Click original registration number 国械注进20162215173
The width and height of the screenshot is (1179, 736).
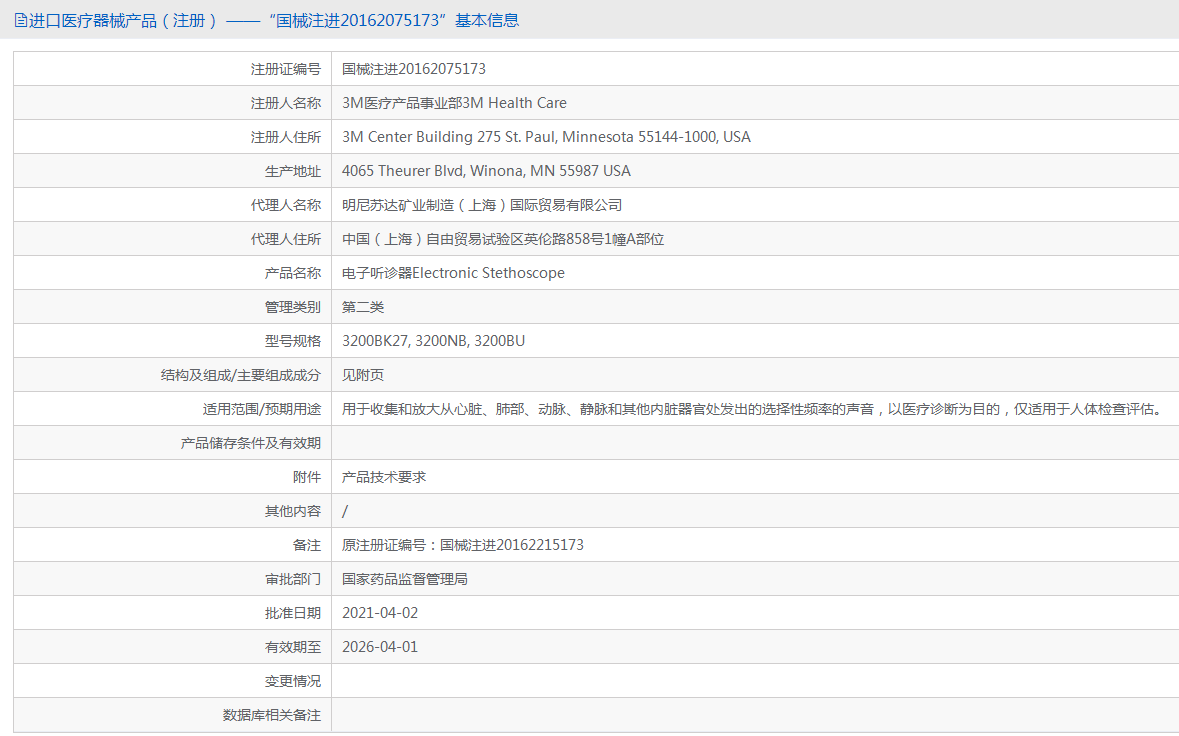pos(462,545)
